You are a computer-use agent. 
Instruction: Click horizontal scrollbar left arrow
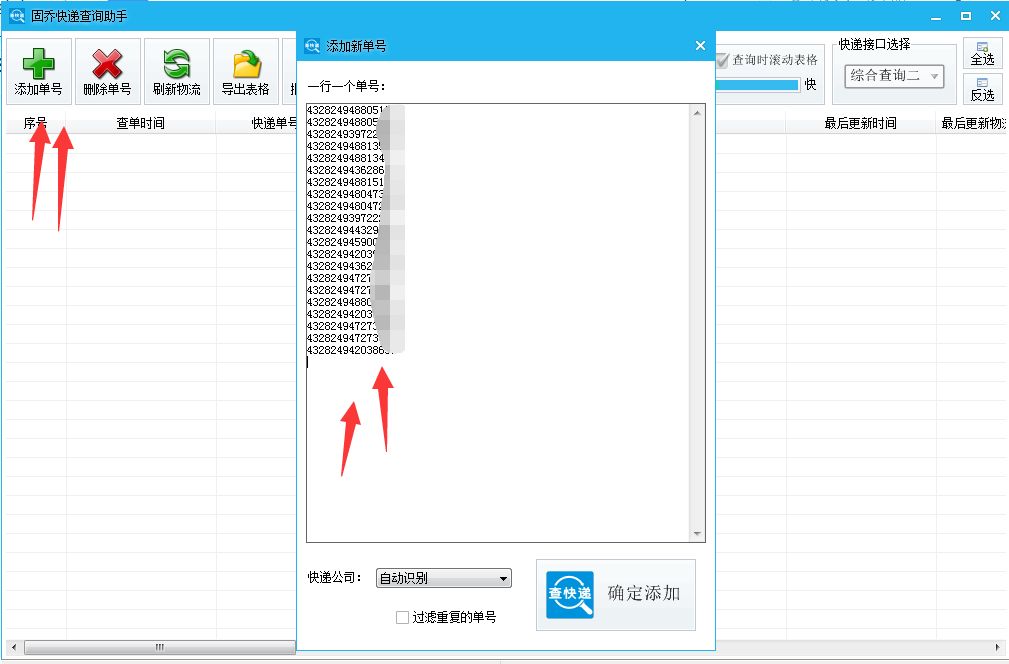pyautogui.click(x=14, y=647)
